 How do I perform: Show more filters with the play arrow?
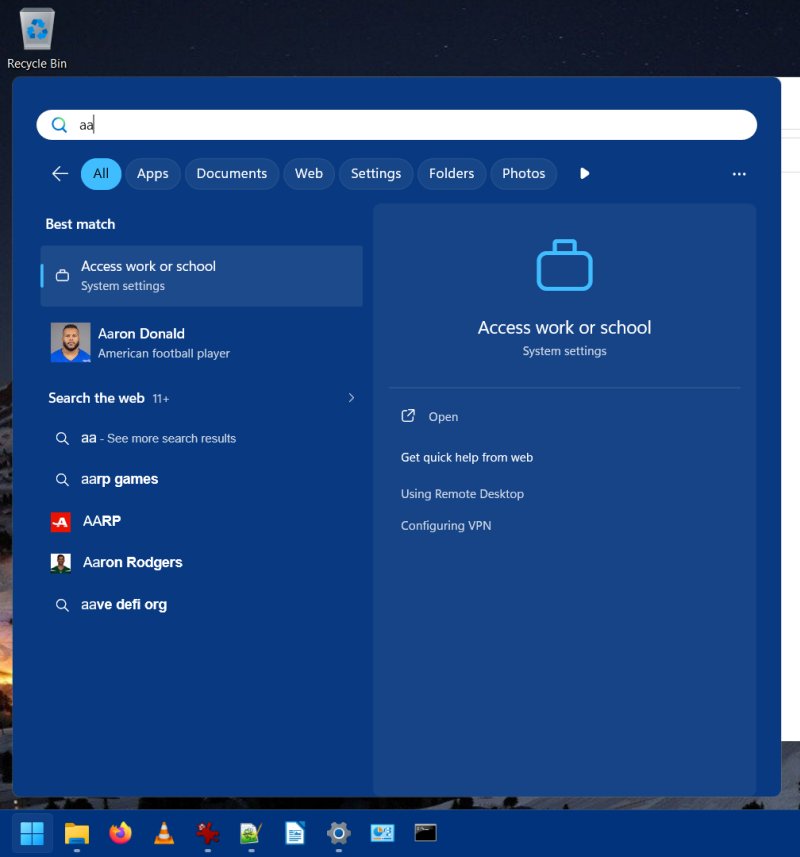(584, 174)
